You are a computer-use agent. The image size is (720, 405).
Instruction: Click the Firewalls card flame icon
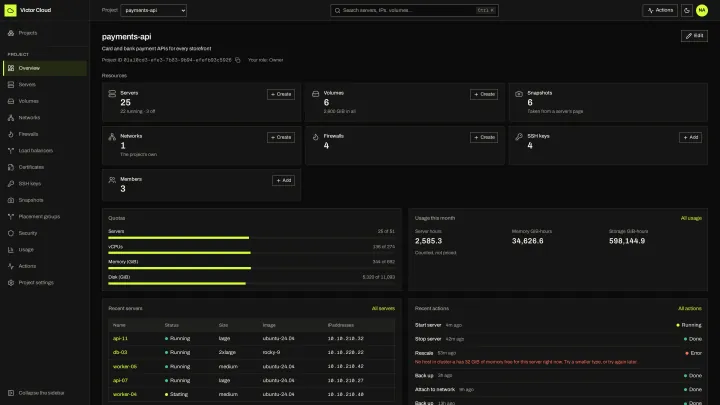315,137
